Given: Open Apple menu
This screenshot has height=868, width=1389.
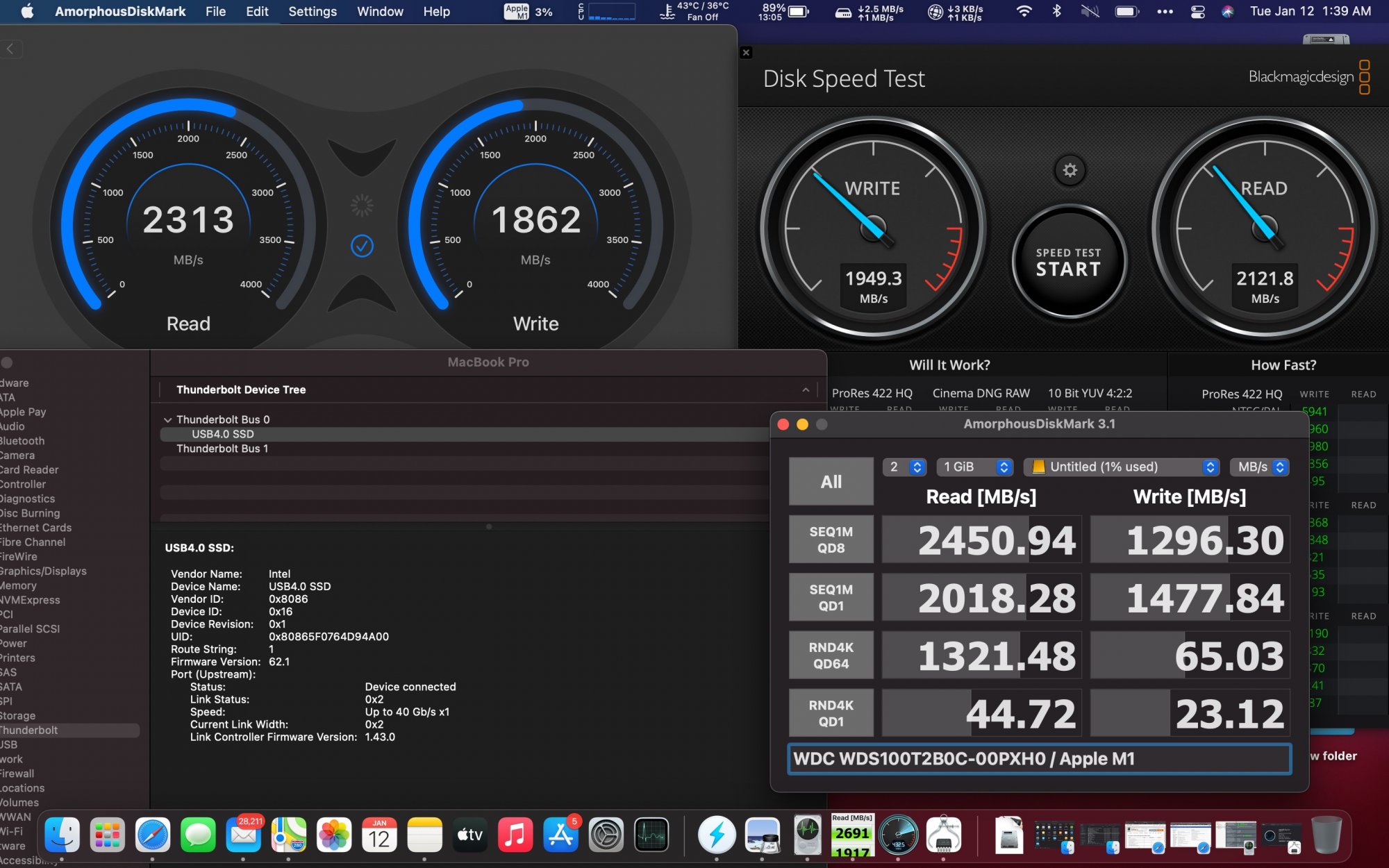Looking at the screenshot, I should click(28, 11).
